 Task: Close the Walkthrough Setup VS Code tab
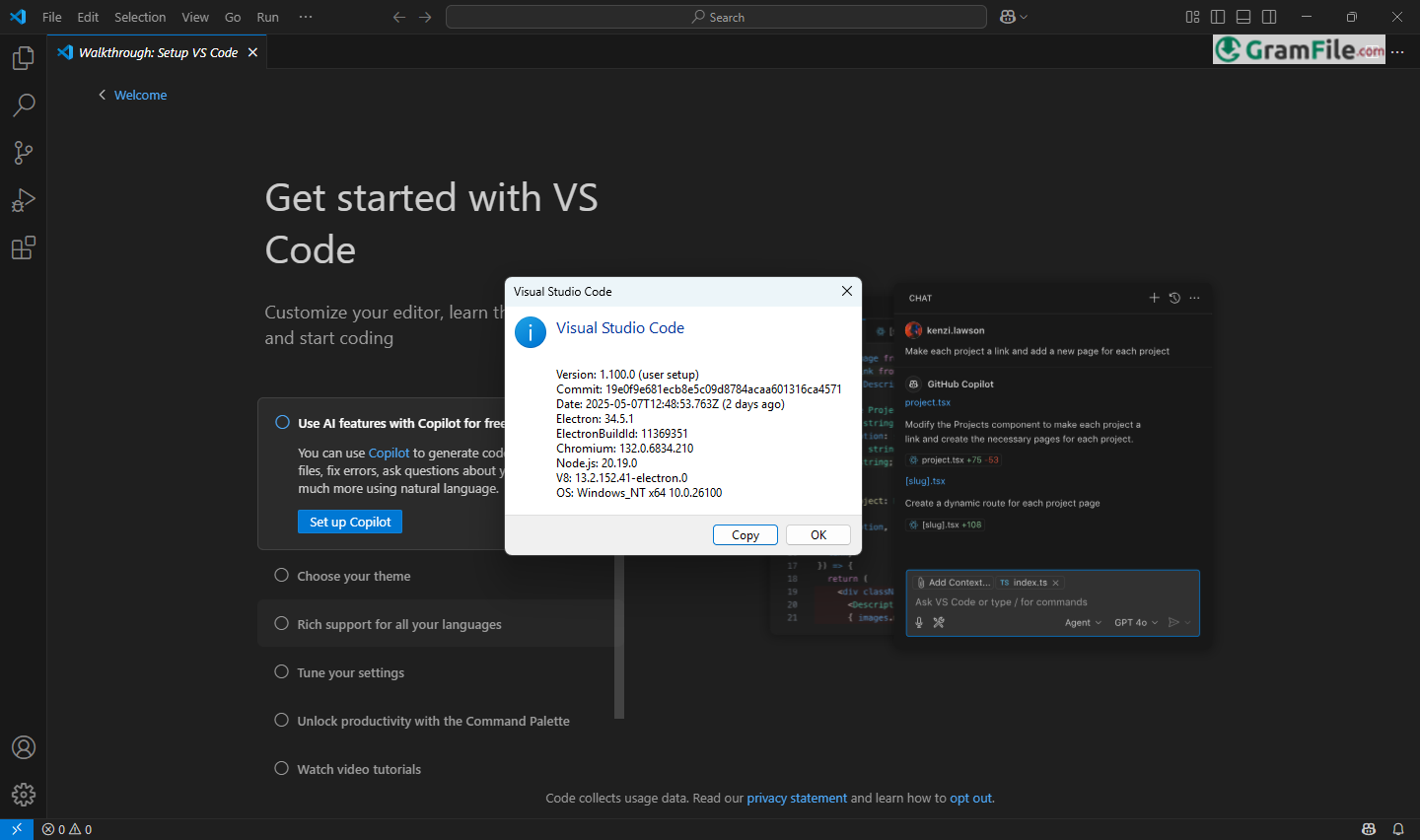coord(253,52)
